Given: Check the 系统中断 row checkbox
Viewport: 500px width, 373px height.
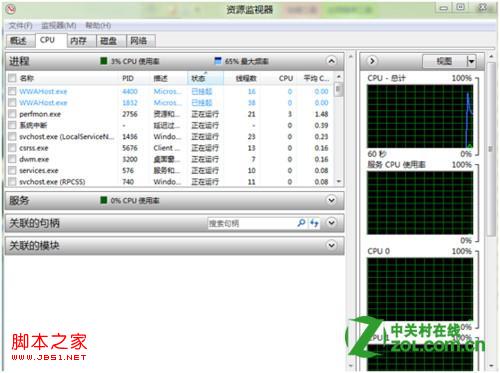Looking at the screenshot, I should pos(12,125).
